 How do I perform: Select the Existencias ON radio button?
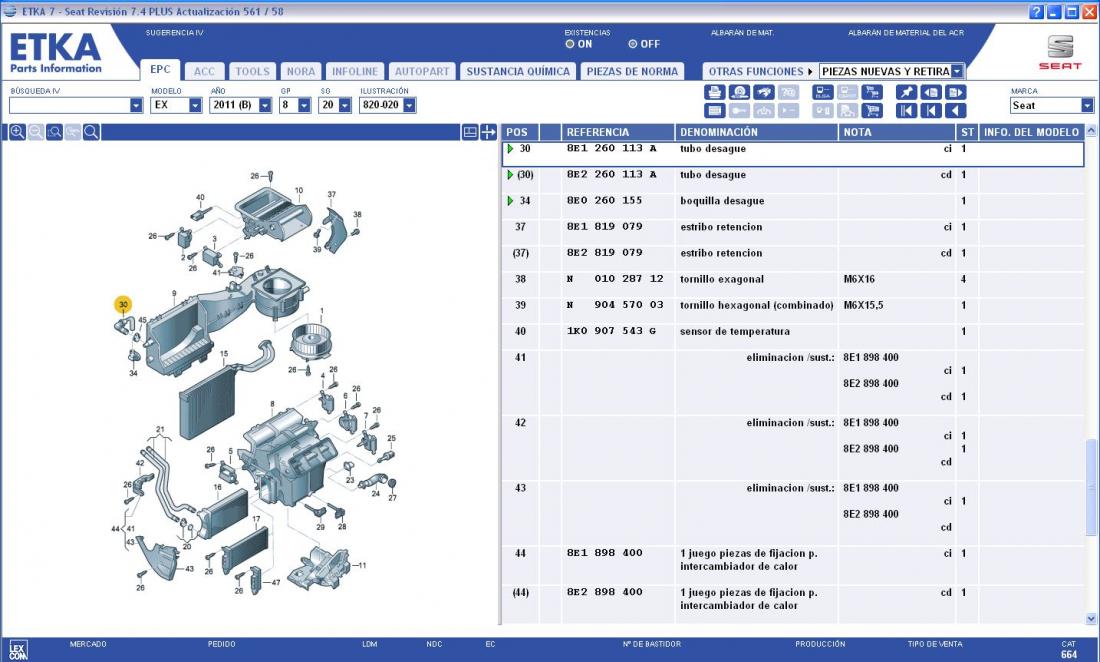click(570, 44)
